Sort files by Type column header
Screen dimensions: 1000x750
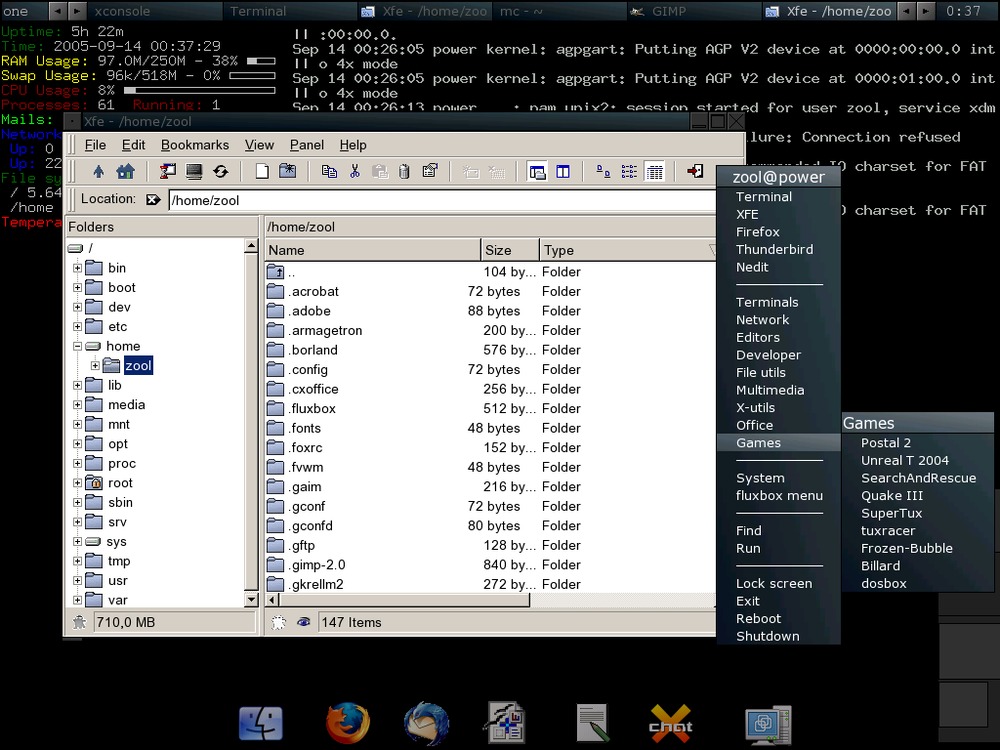click(x=628, y=250)
